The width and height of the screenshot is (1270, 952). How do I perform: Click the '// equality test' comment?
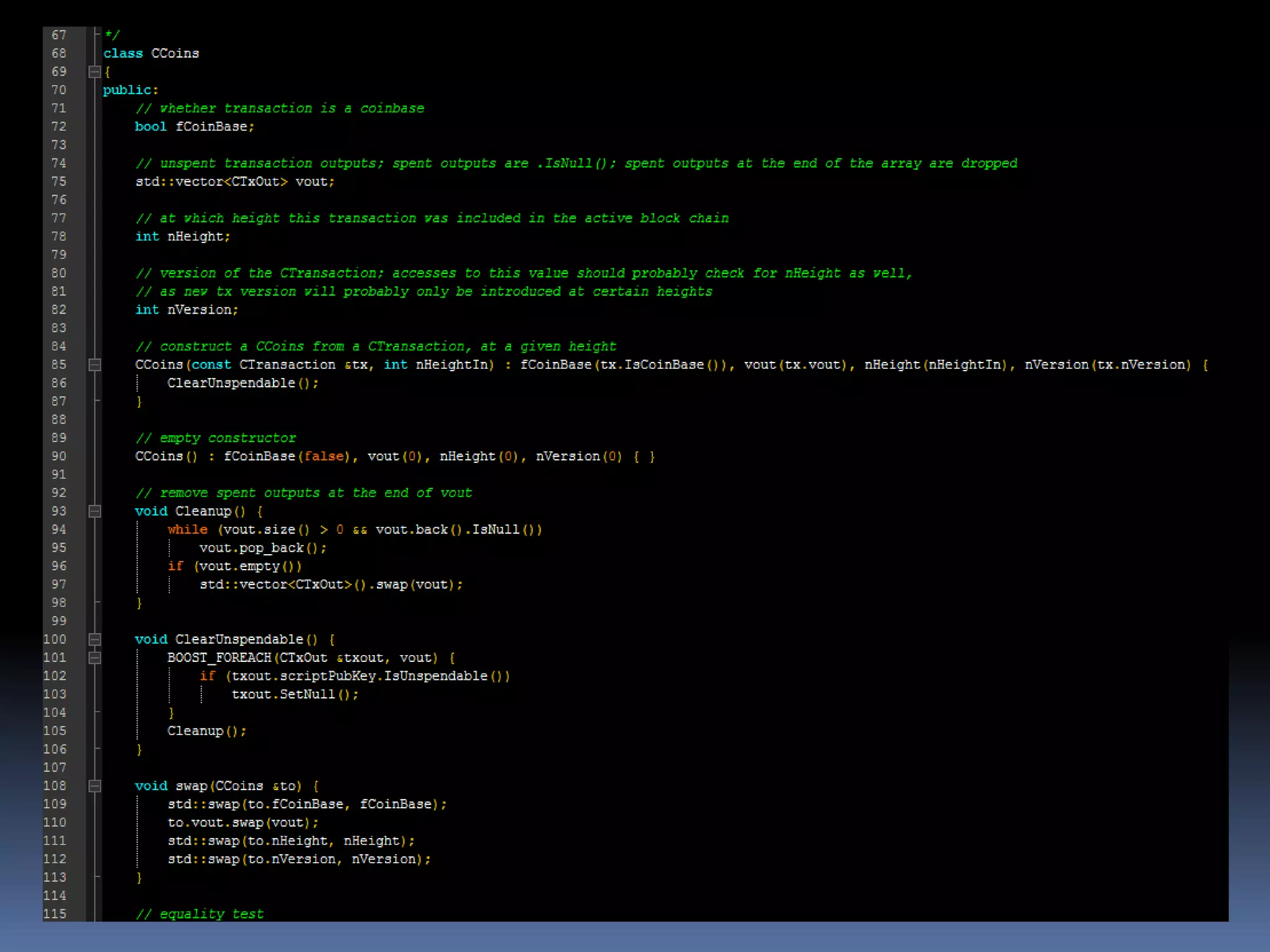click(x=200, y=914)
